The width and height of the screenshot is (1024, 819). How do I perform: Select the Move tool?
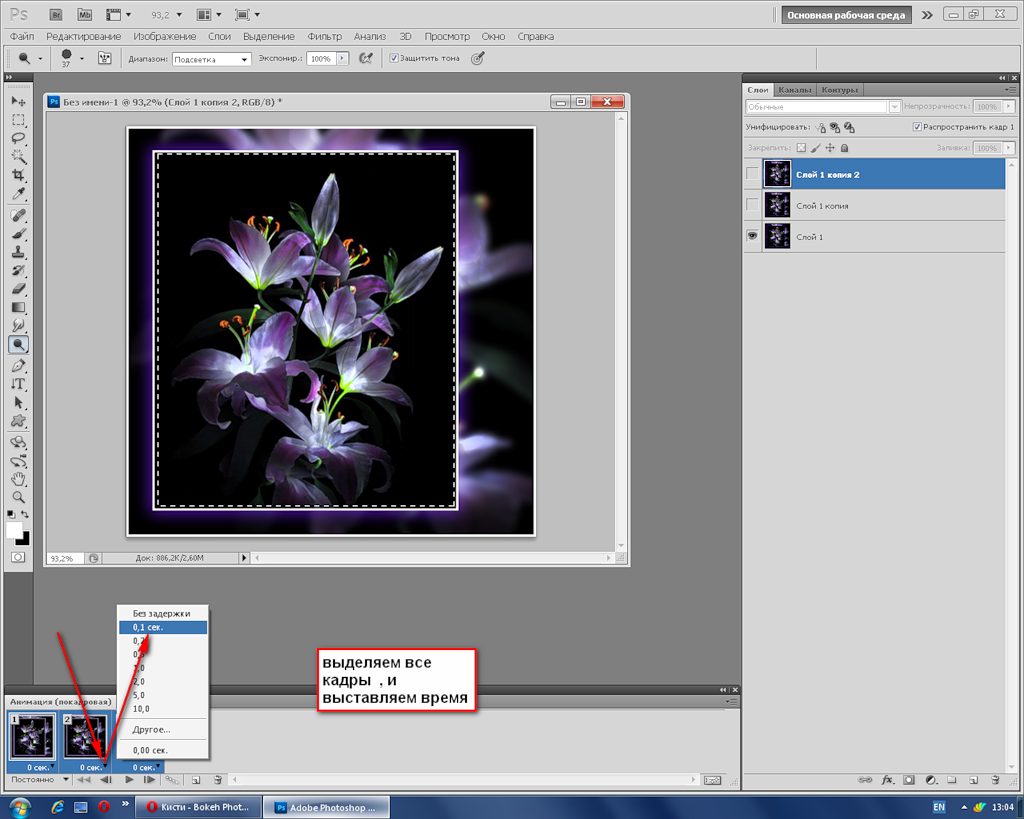coord(18,101)
